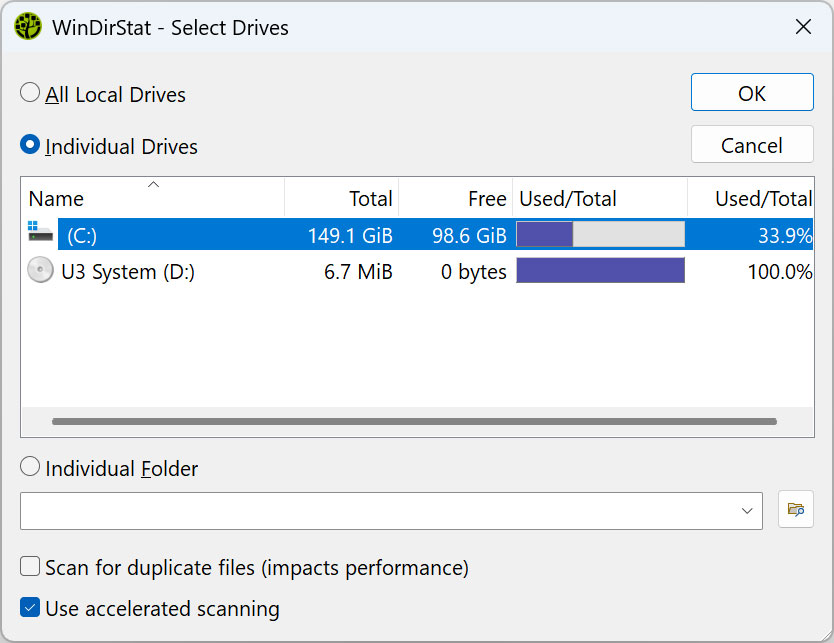Select the U3 System (D:) drive row

point(200,269)
